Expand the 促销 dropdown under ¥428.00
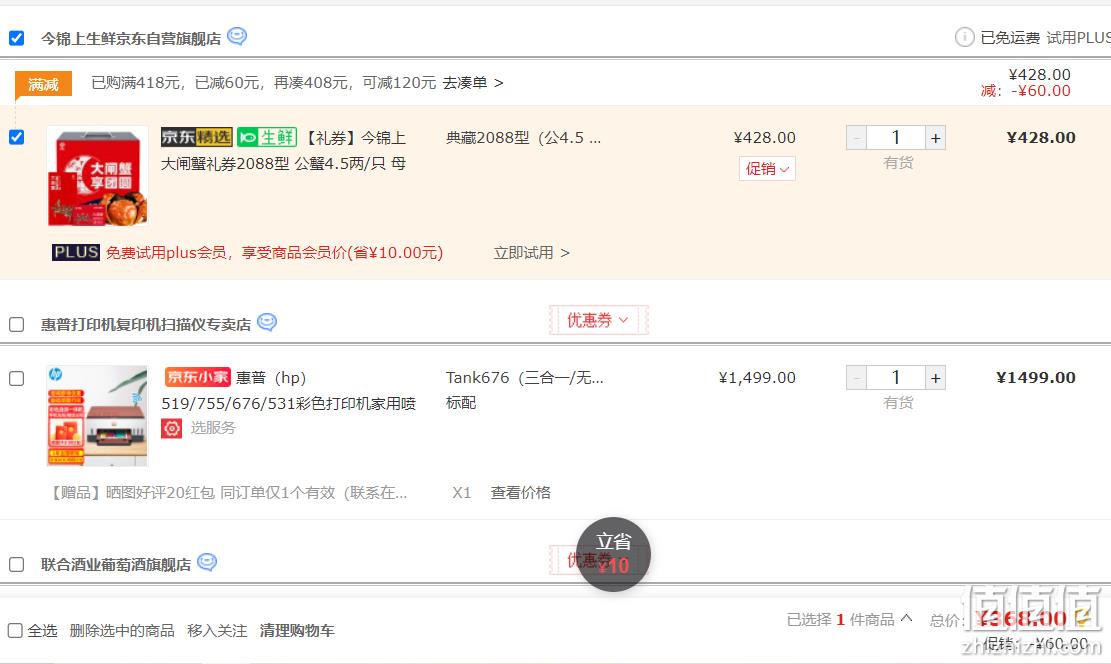The height and width of the screenshot is (664, 1111). pos(767,169)
